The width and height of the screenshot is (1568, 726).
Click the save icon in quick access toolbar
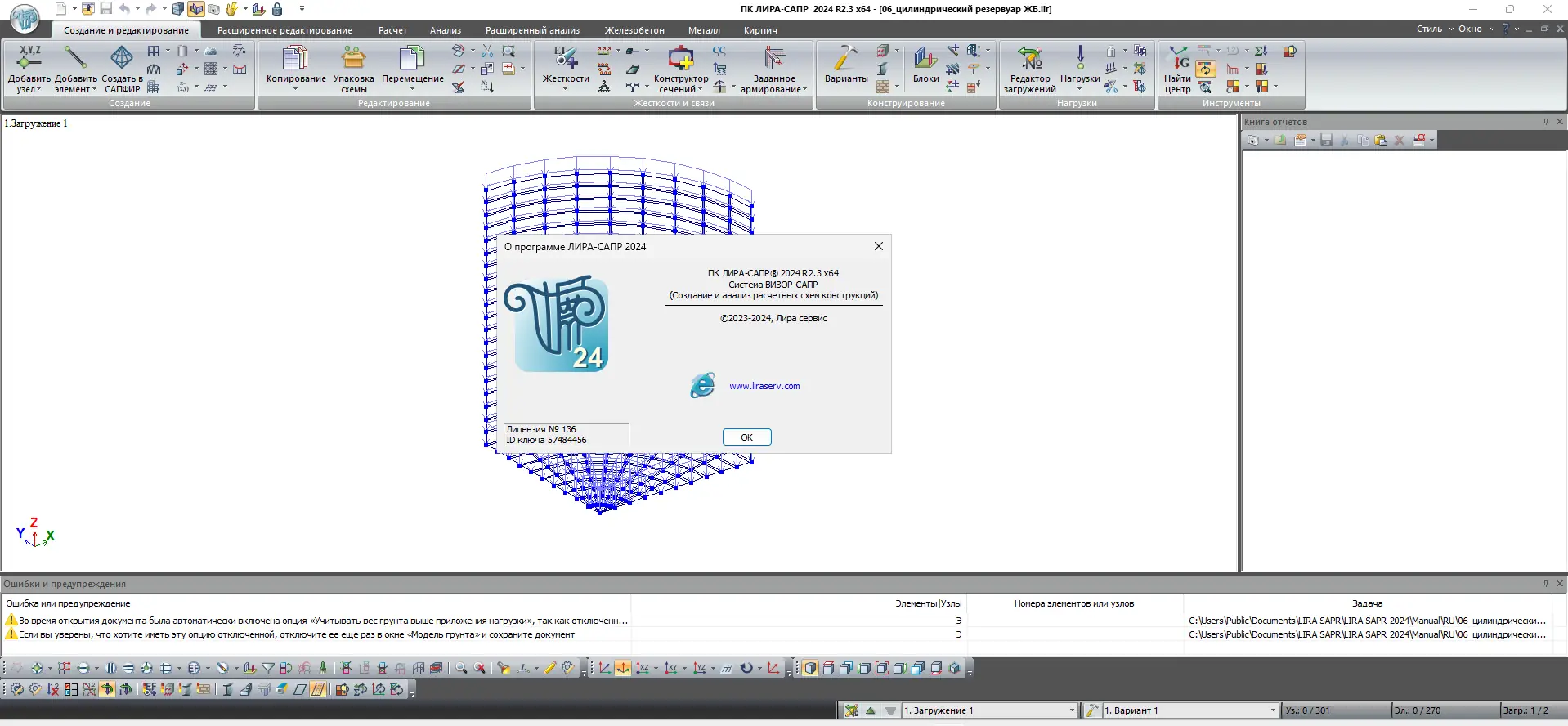[x=105, y=9]
